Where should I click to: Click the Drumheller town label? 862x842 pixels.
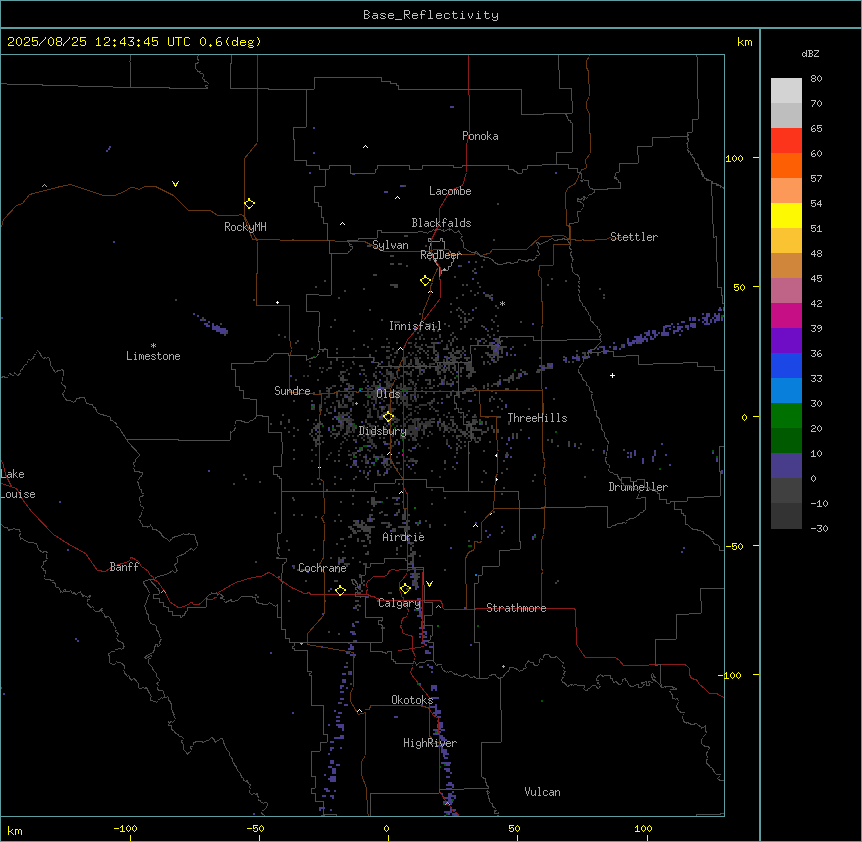tap(638, 487)
